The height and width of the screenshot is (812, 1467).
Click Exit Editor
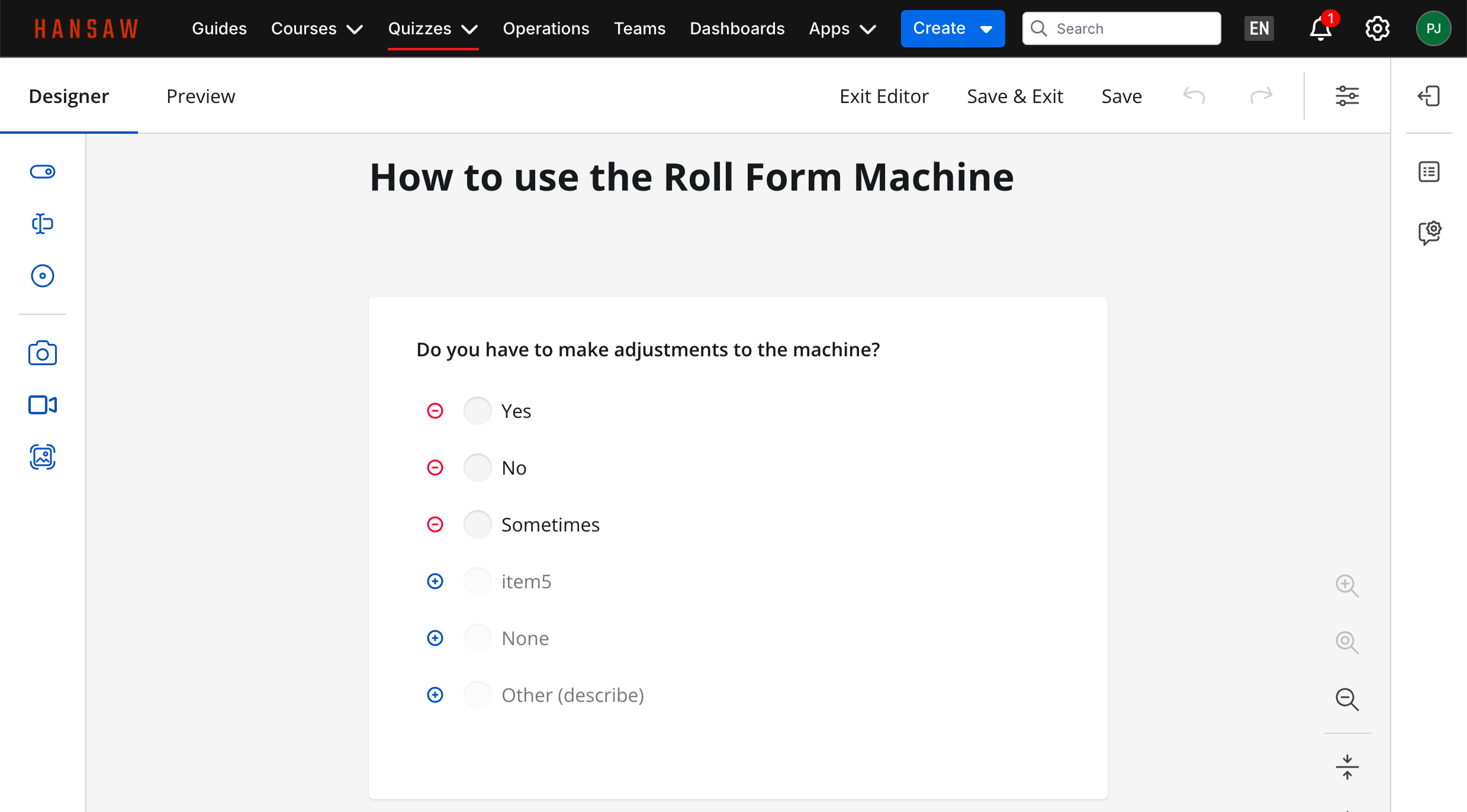click(884, 96)
